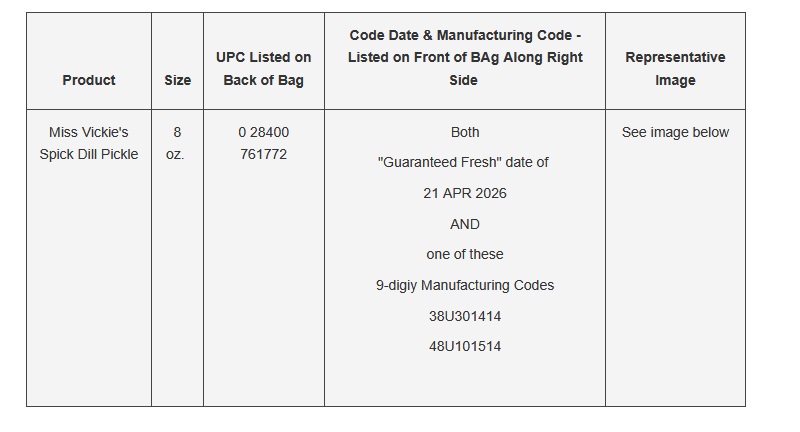Viewport: 800px width, 432px height.
Task: Click the "Spick Dill Pickle" text line
Action: tap(89, 154)
